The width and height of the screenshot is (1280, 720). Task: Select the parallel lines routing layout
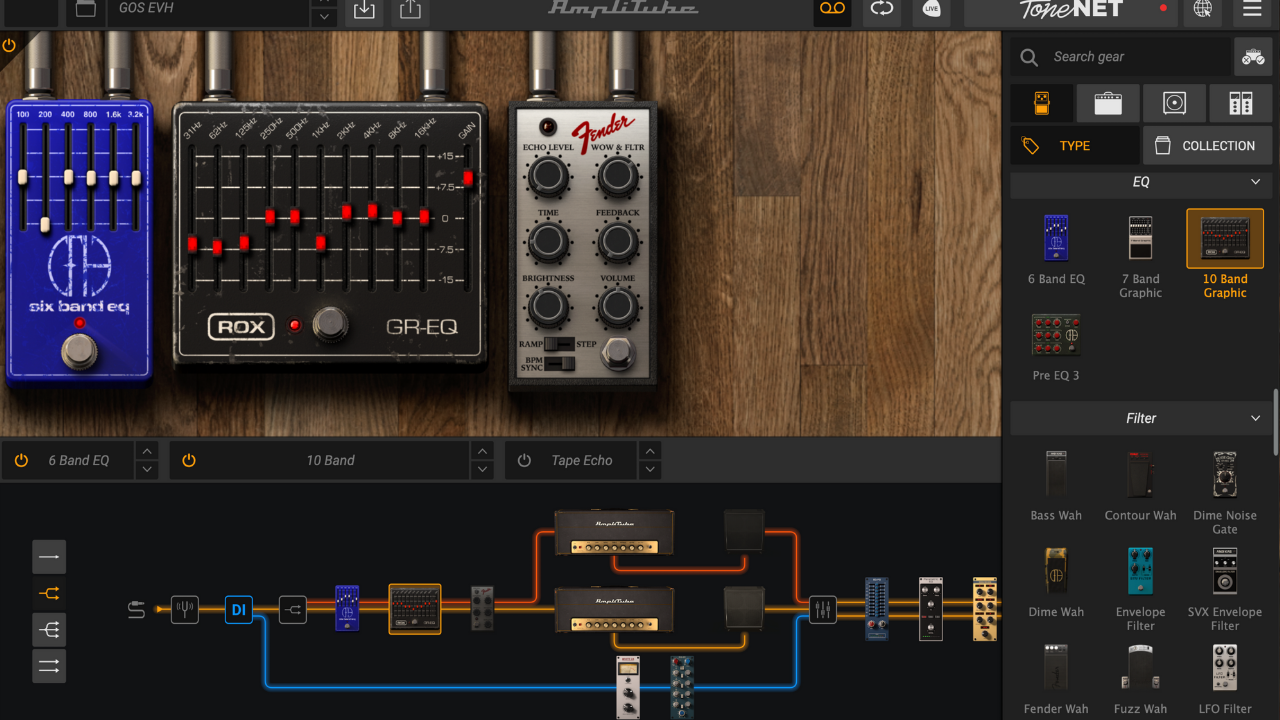[49, 666]
